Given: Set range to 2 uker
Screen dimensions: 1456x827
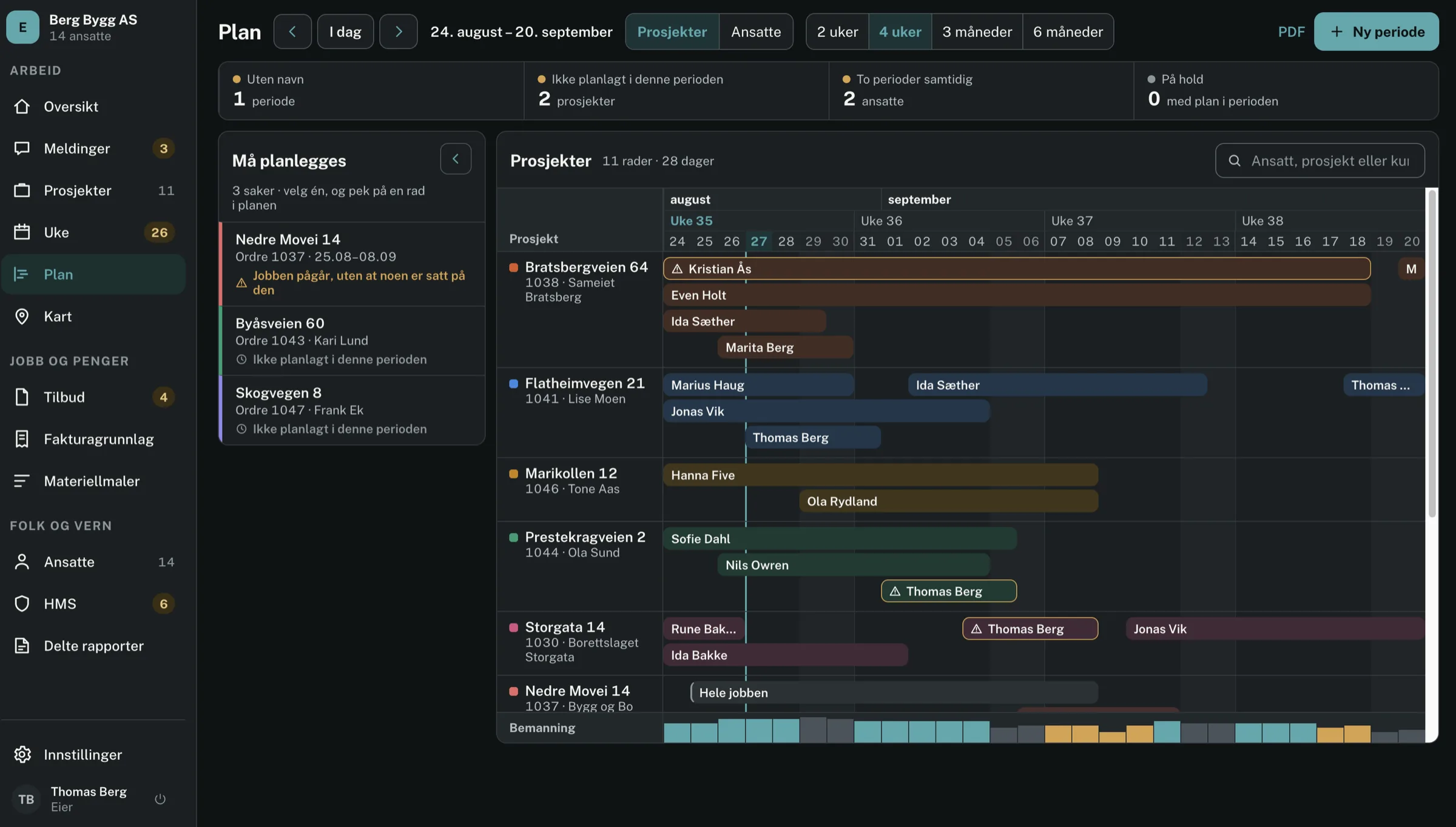Looking at the screenshot, I should (x=837, y=31).
